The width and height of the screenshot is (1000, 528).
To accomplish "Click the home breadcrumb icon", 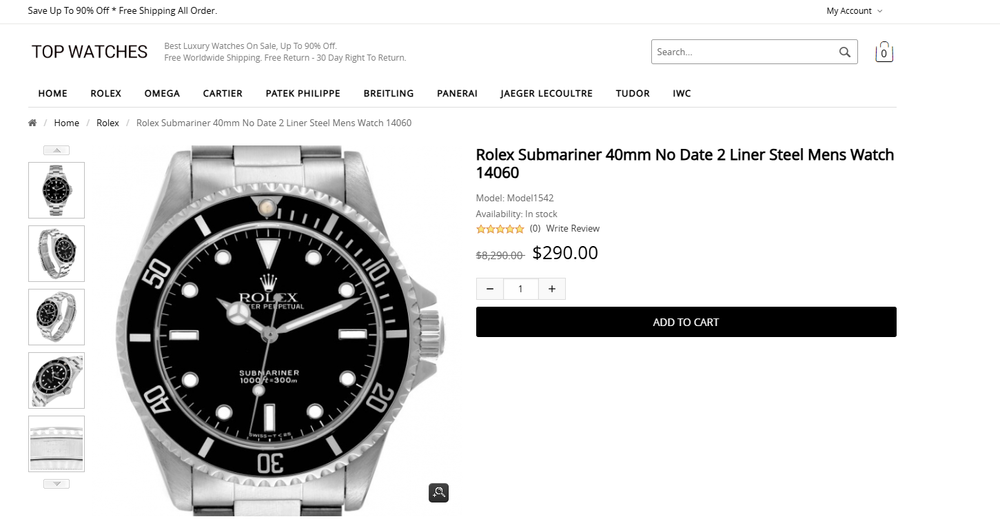I will point(33,123).
